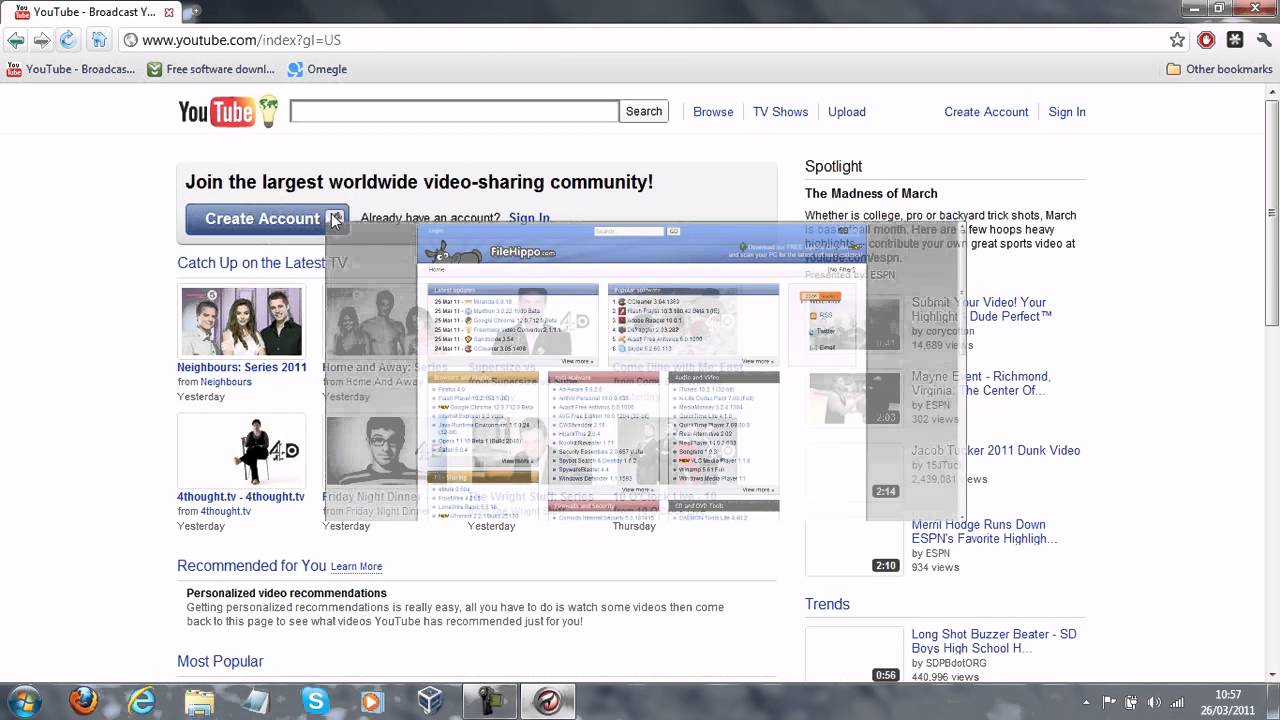Click the page vertical scrollbar thumb

1272,212
